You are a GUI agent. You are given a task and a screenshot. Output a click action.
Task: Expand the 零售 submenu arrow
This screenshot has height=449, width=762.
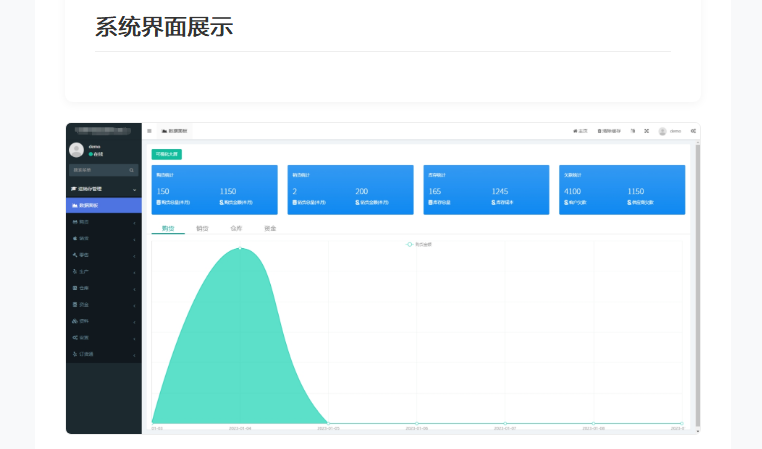pyautogui.click(x=135, y=256)
